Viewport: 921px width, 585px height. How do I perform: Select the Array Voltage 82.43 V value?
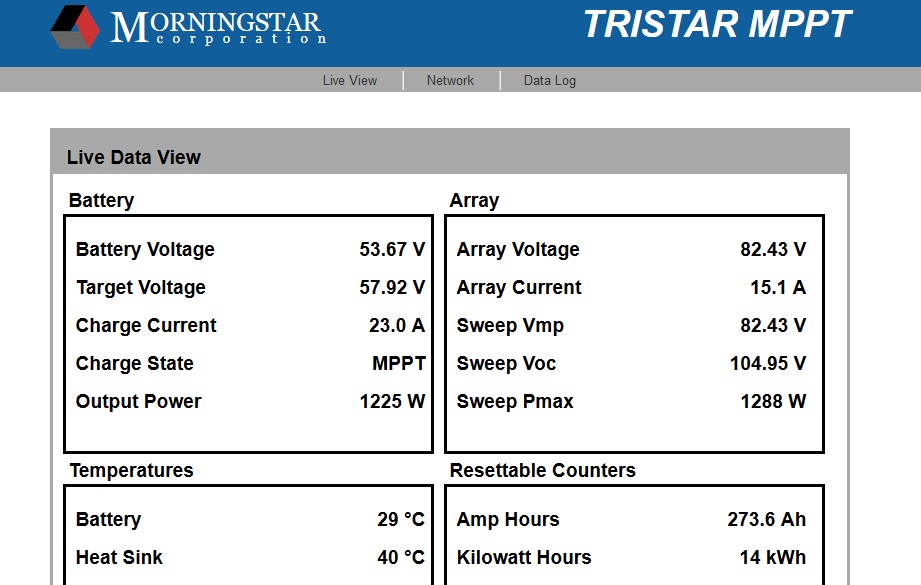coord(773,249)
